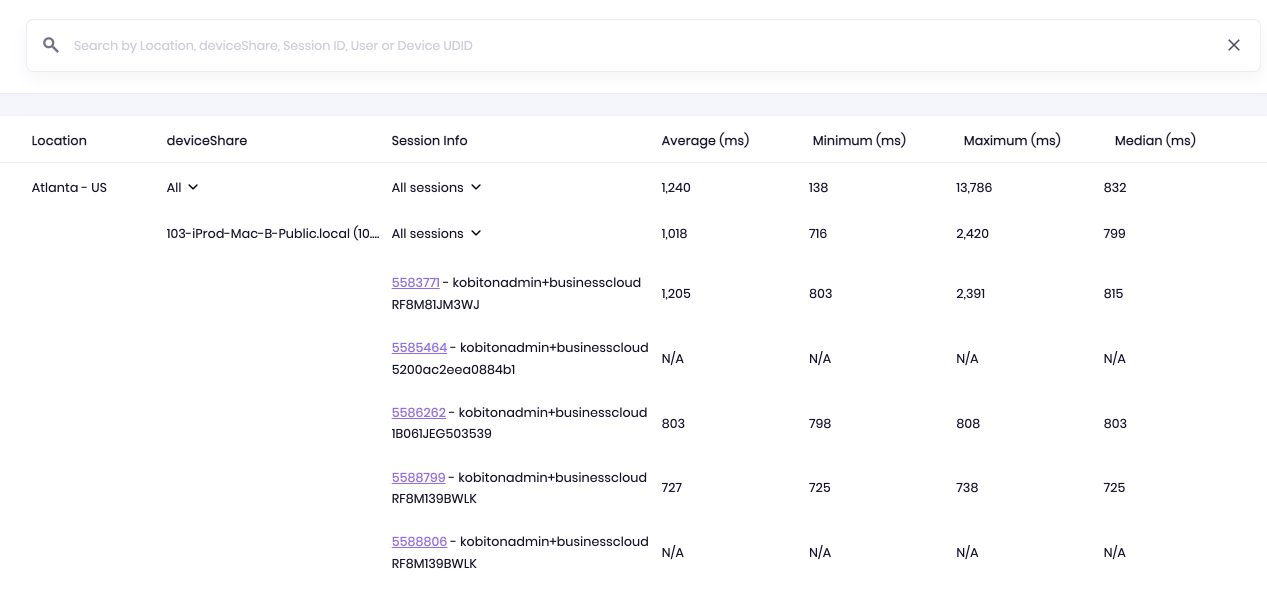Click the Maximum (ms) column header
The image size is (1267, 605).
(x=1011, y=141)
